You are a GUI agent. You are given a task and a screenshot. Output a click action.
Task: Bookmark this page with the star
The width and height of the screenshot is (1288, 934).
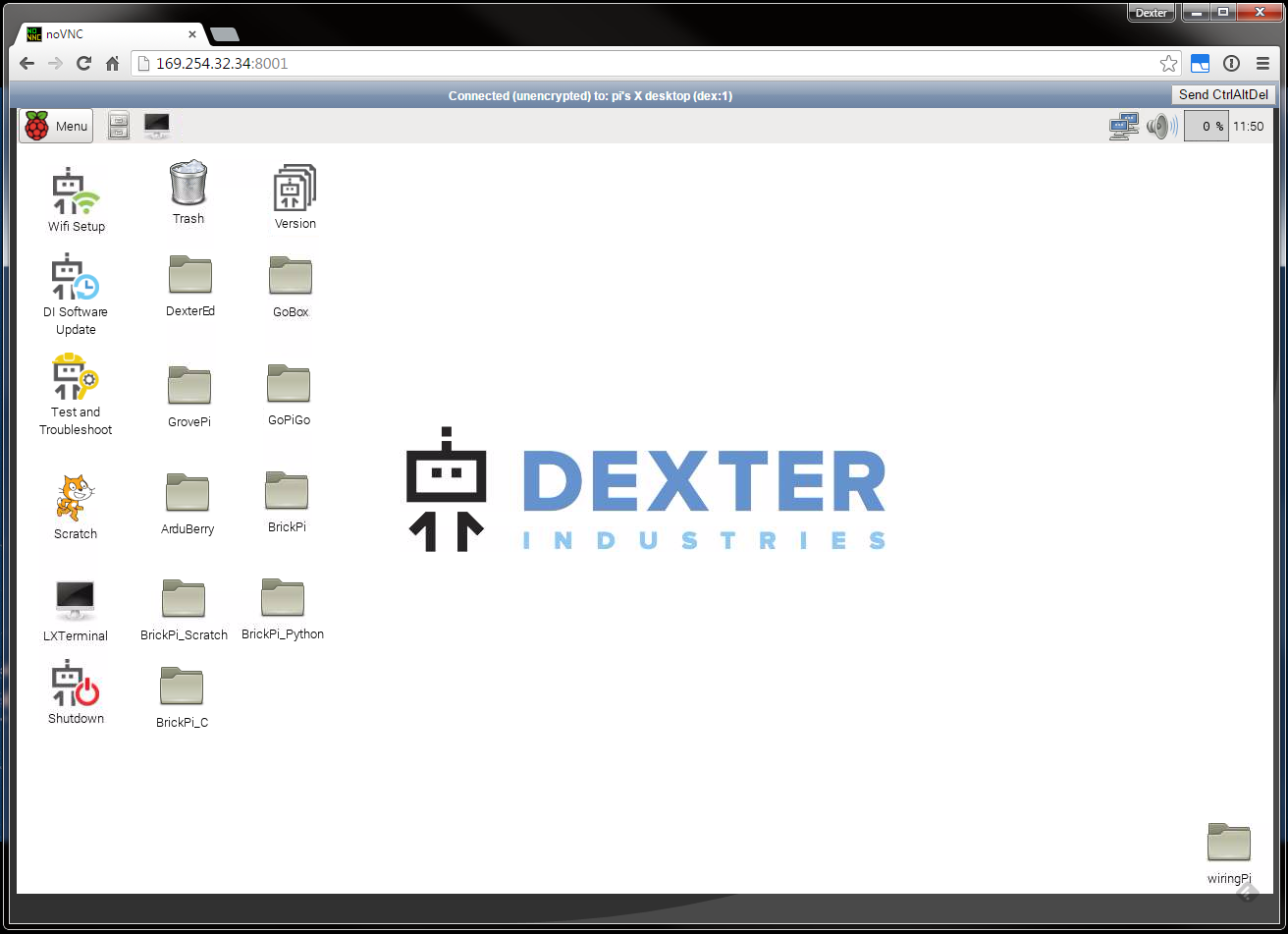click(x=1168, y=64)
